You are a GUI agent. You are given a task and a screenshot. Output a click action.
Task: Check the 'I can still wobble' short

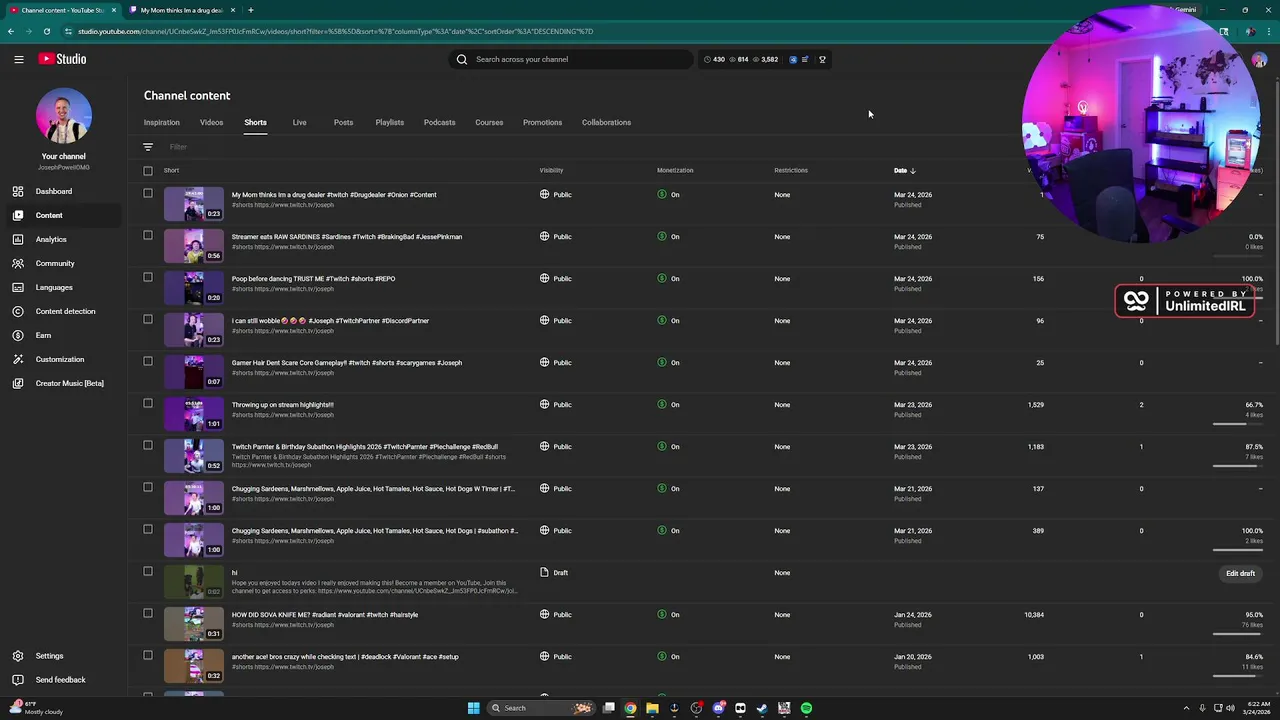(x=148, y=319)
